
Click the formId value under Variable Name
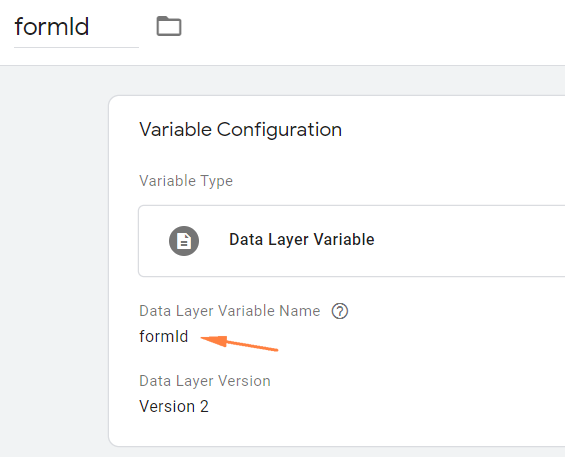164,336
